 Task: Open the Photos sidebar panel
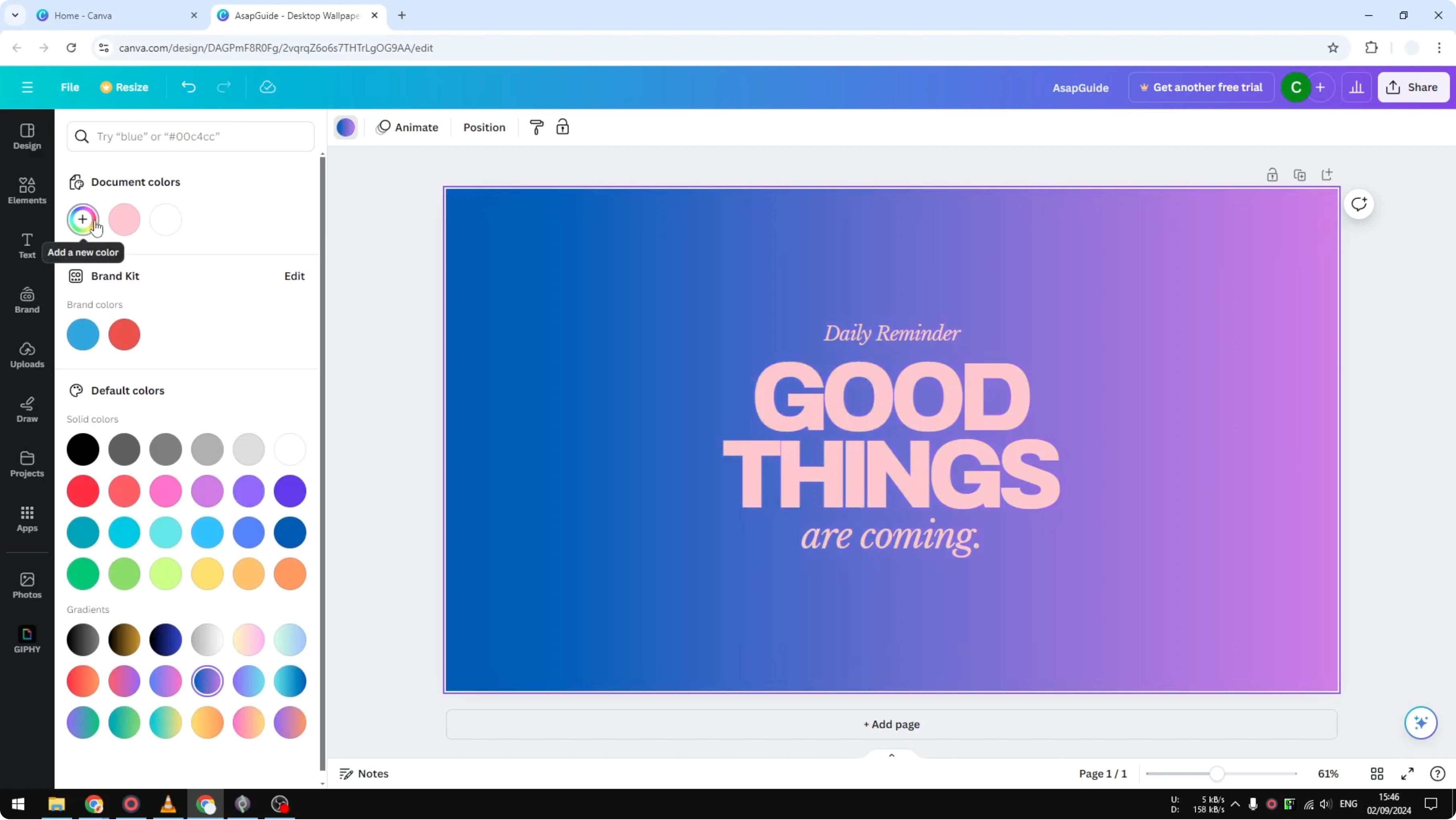point(27,585)
